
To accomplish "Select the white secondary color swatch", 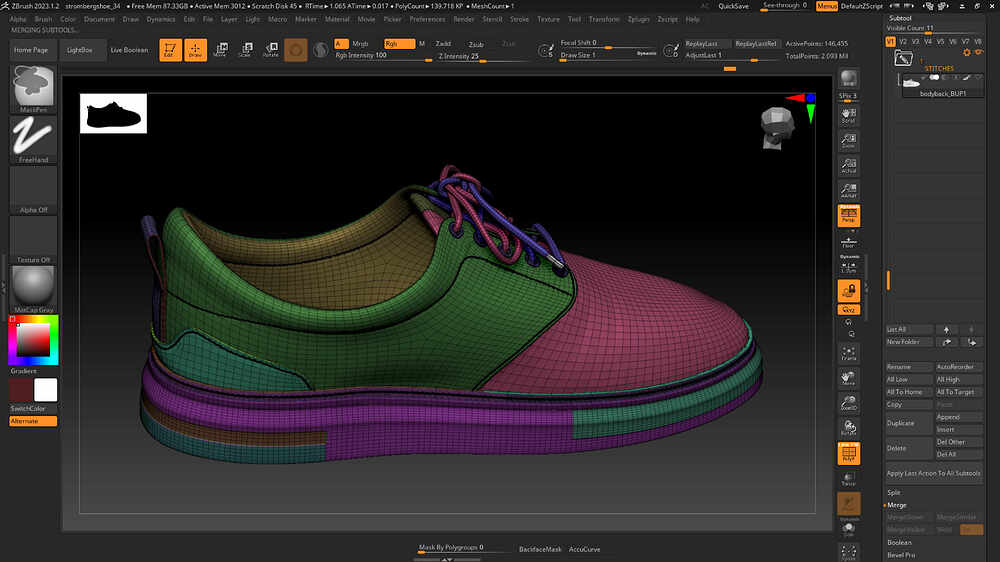I will point(45,390).
